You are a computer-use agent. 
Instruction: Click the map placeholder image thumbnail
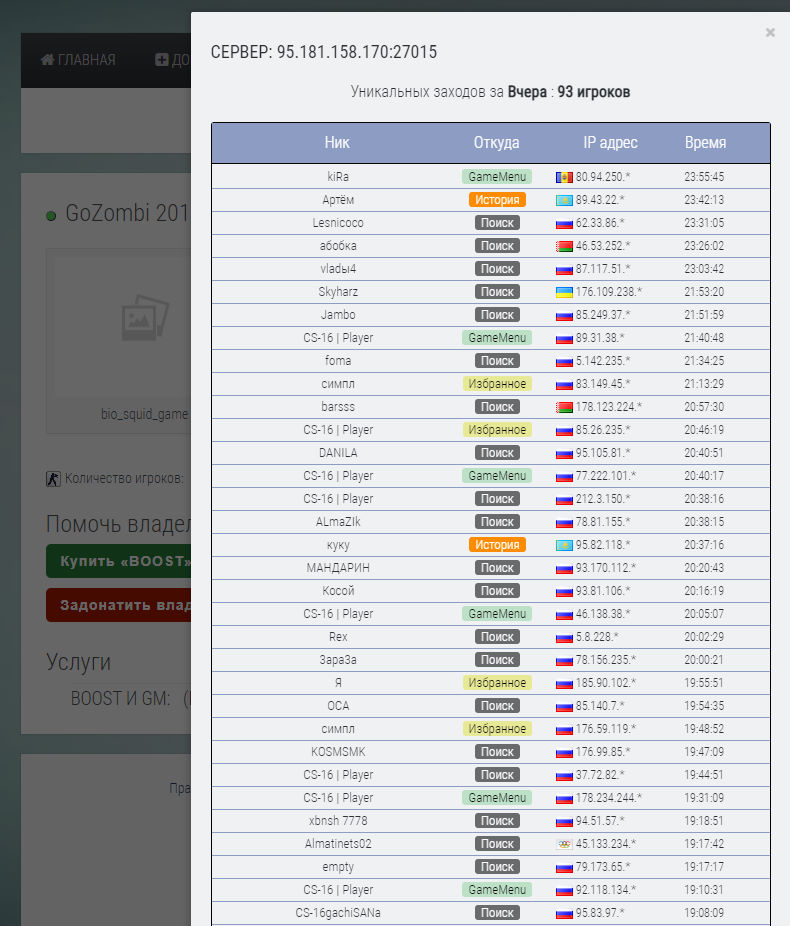[x=145, y=317]
